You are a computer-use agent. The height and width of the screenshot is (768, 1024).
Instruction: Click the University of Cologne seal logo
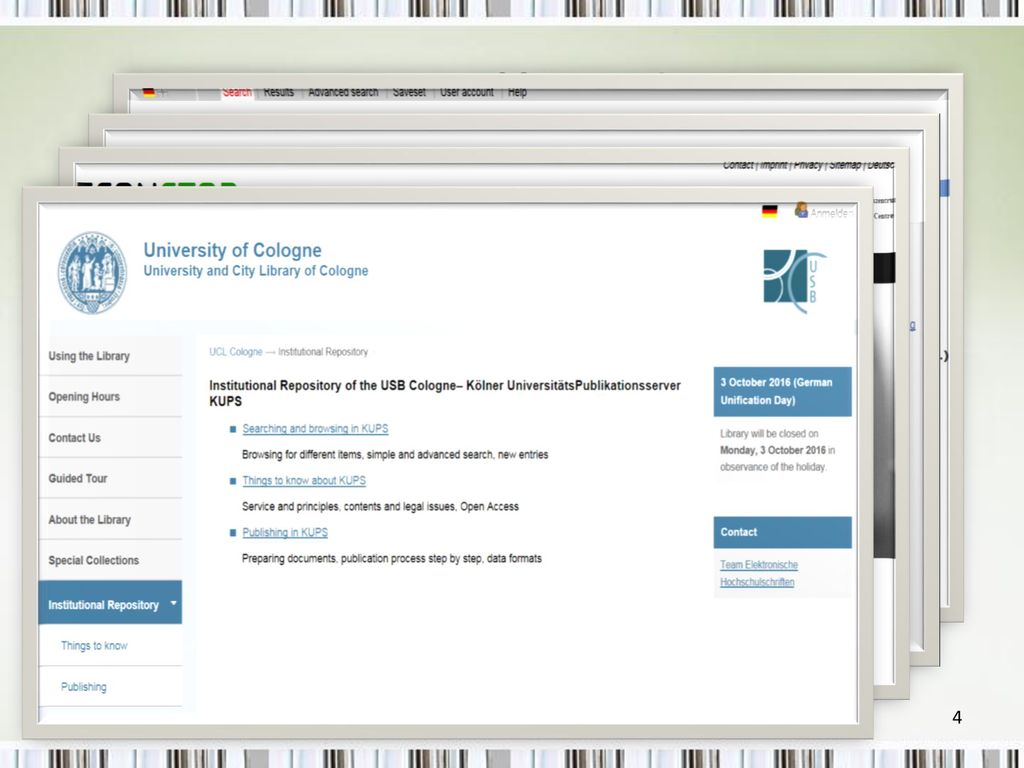click(92, 272)
